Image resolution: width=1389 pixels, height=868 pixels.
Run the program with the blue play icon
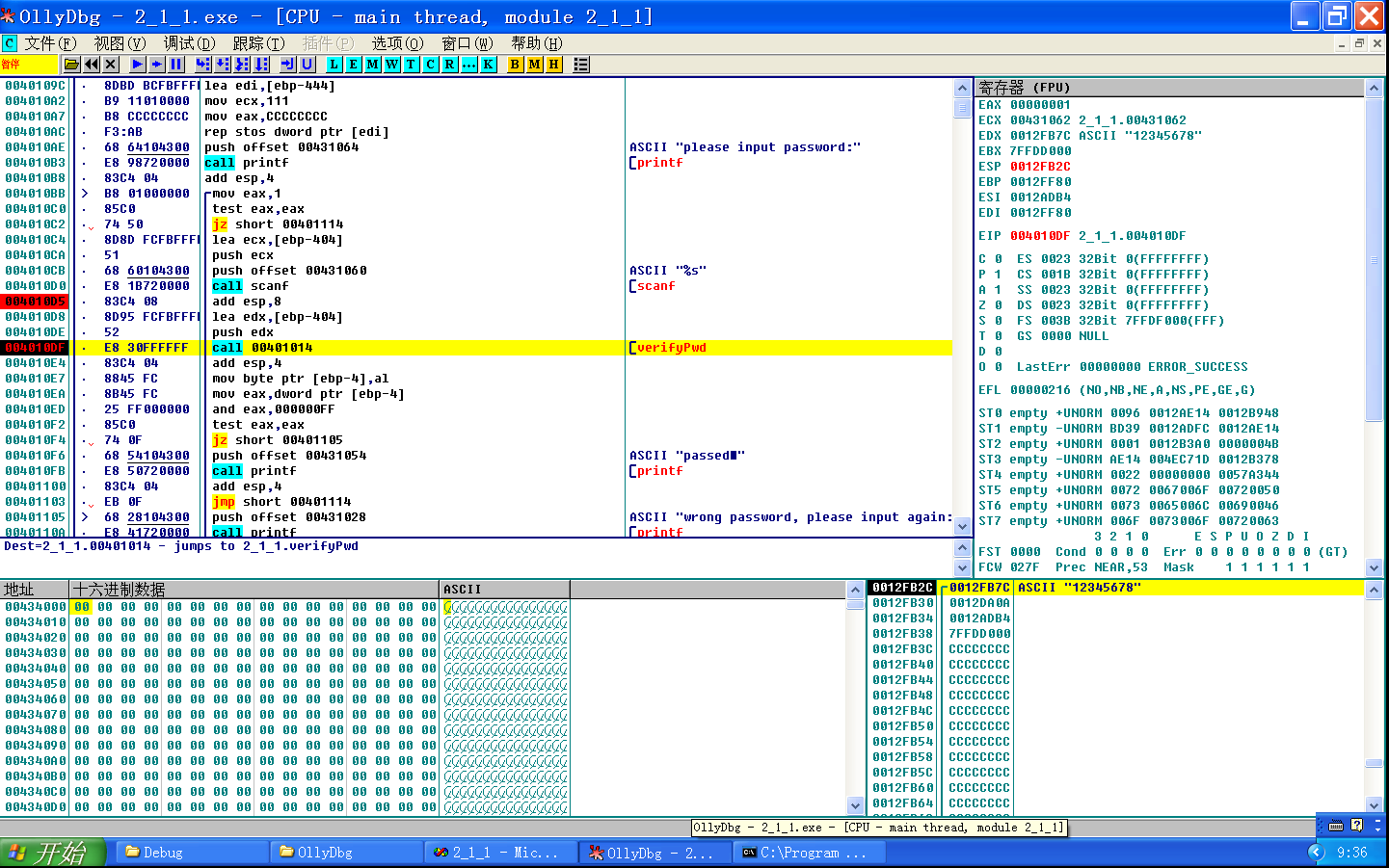[x=138, y=65]
